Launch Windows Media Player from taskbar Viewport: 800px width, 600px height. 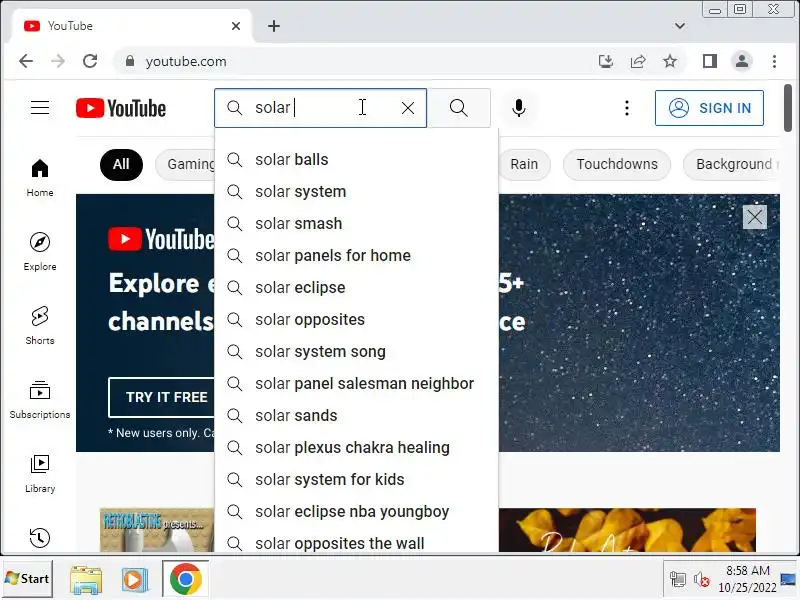tap(135, 579)
